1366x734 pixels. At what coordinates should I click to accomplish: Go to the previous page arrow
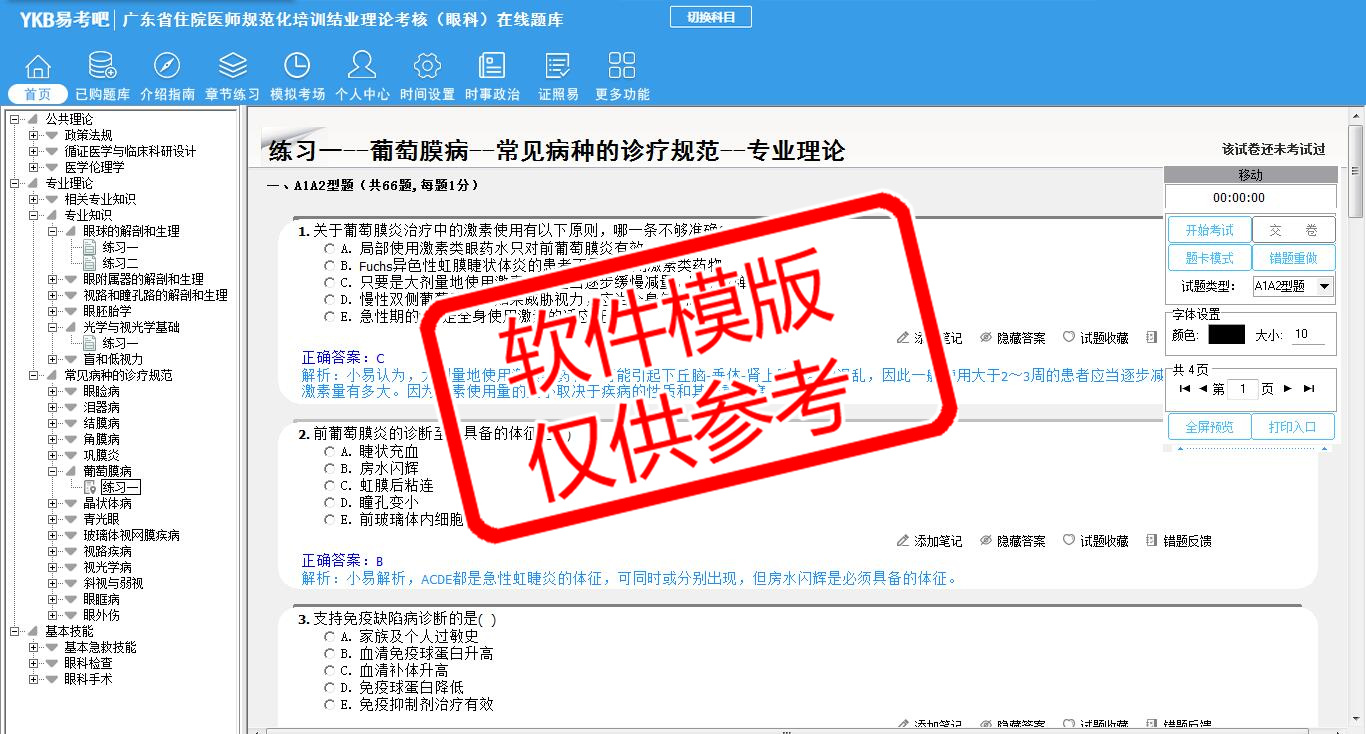[1203, 389]
